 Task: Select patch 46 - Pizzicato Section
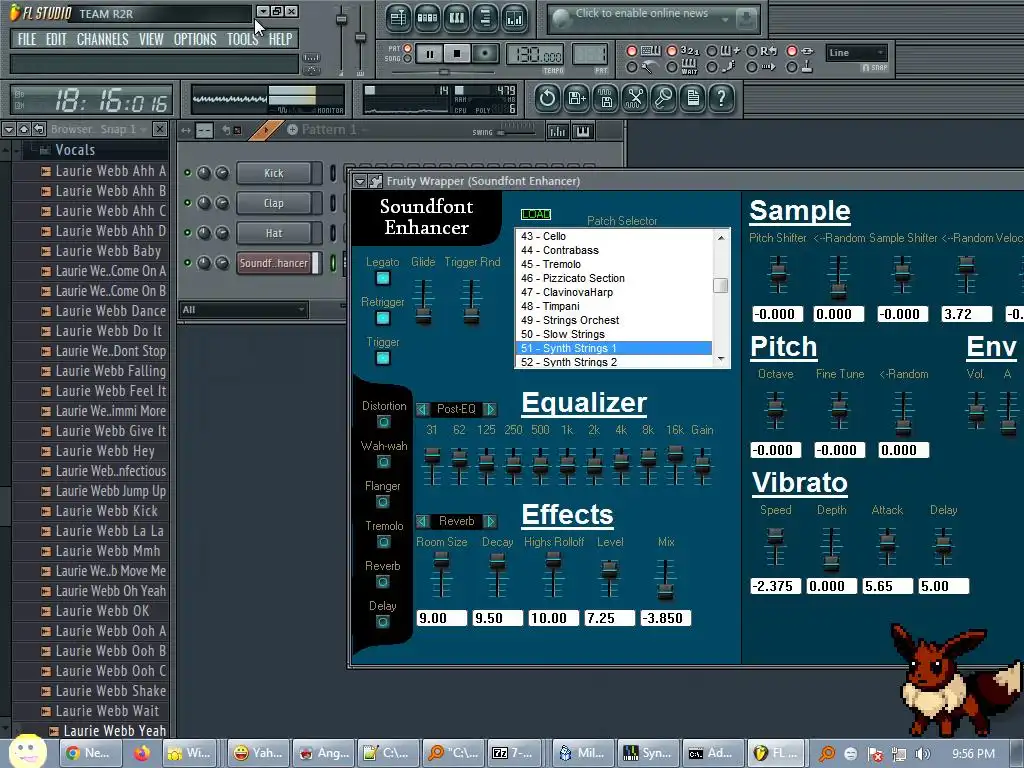615,278
